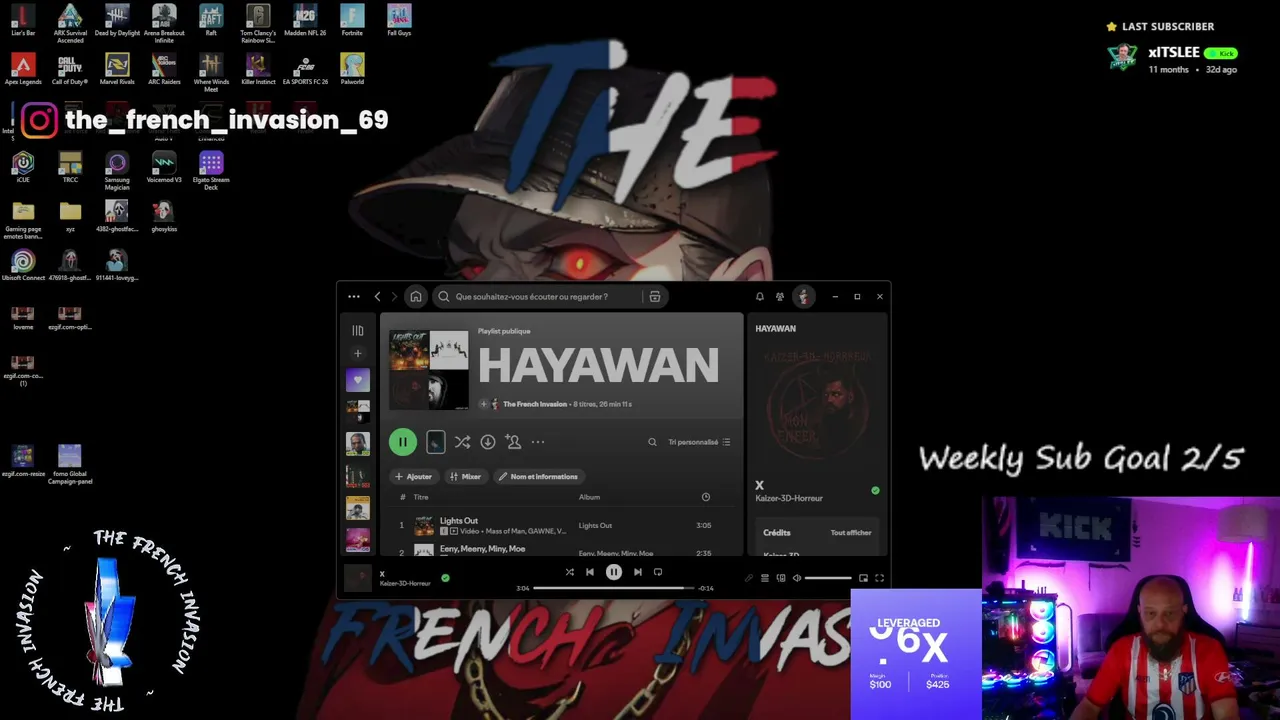Image resolution: width=1280 pixels, height=720 pixels.
Task: Launch Ubisoft Connect from the desktop
Action: (23, 265)
